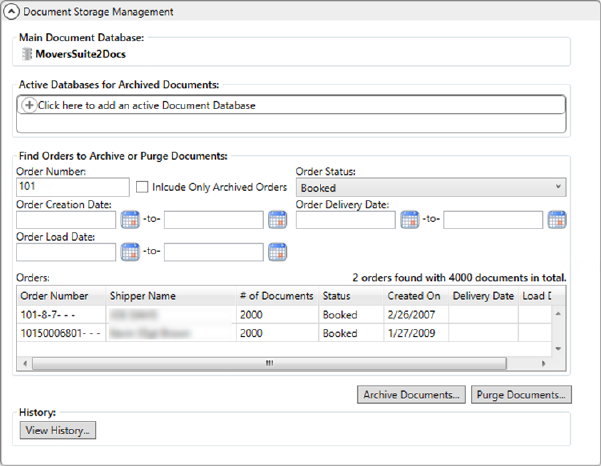Screen dimensions: 601x466
Task: Collapse the Document Storage Management section
Action: (11, 12)
